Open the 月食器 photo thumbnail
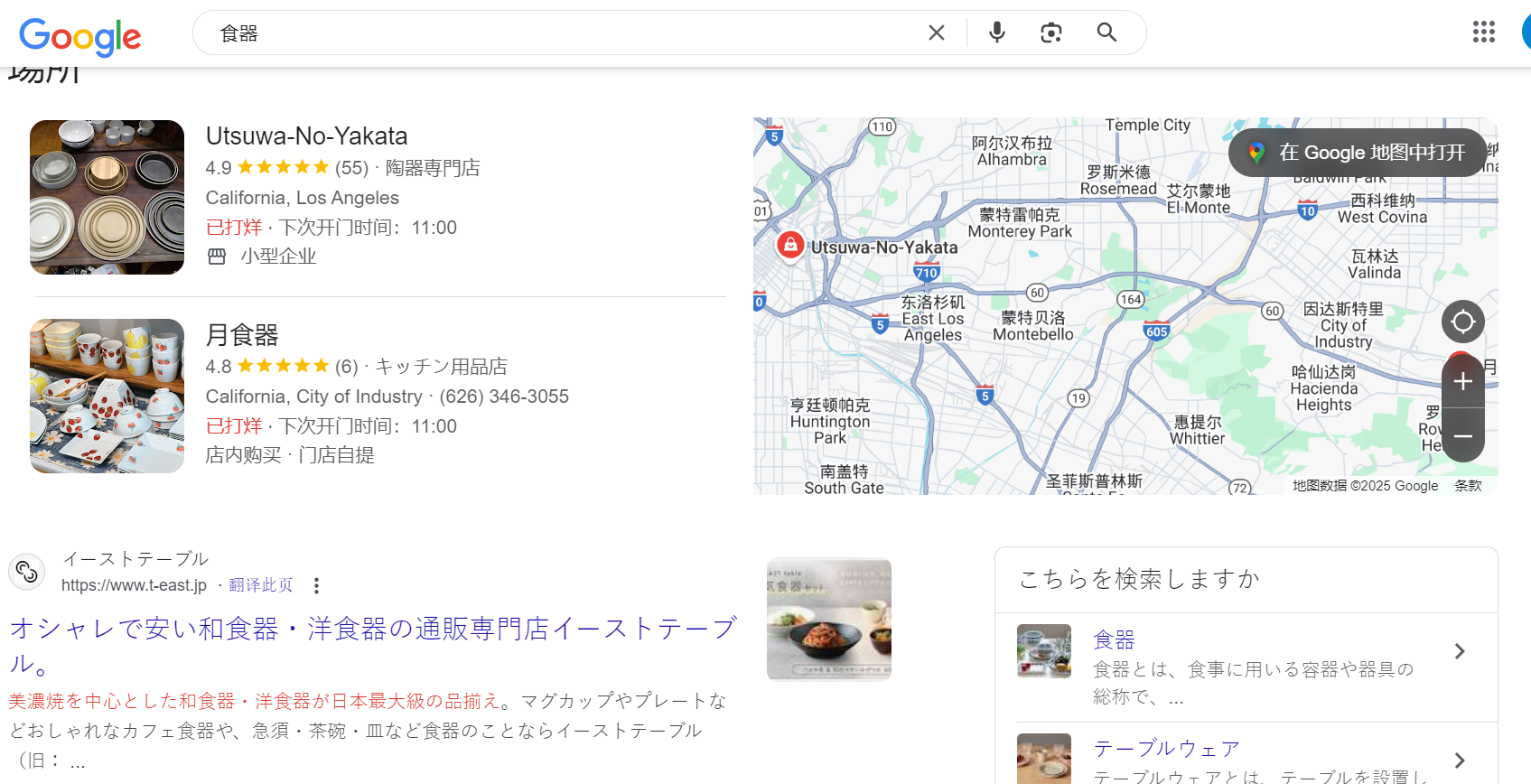This screenshot has height=784, width=1531. pyautogui.click(x=107, y=396)
